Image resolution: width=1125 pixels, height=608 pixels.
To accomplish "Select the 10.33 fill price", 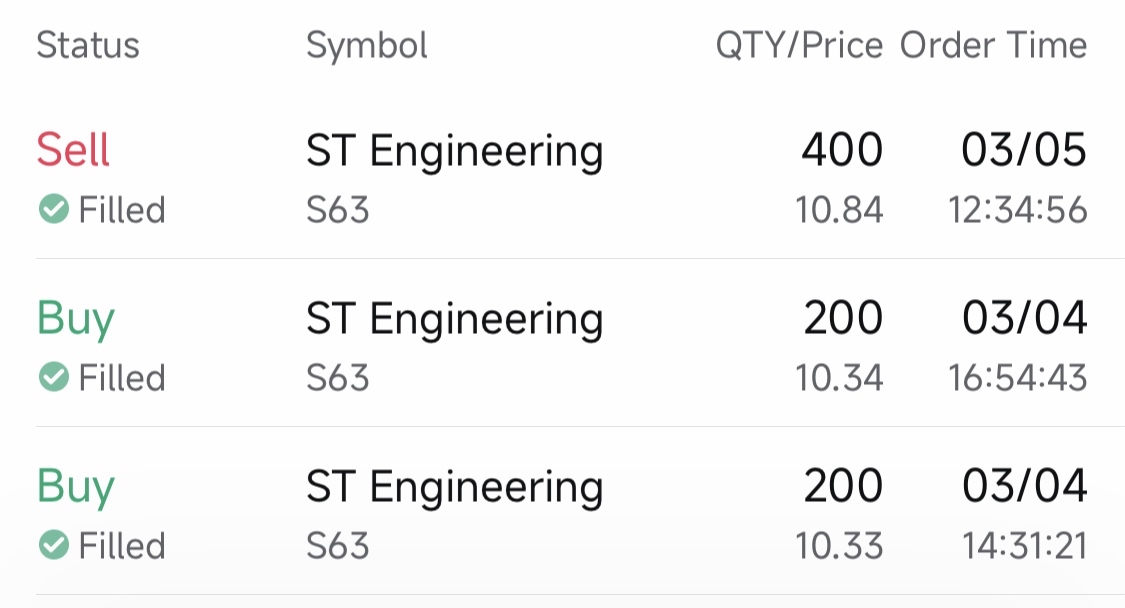I will click(839, 546).
